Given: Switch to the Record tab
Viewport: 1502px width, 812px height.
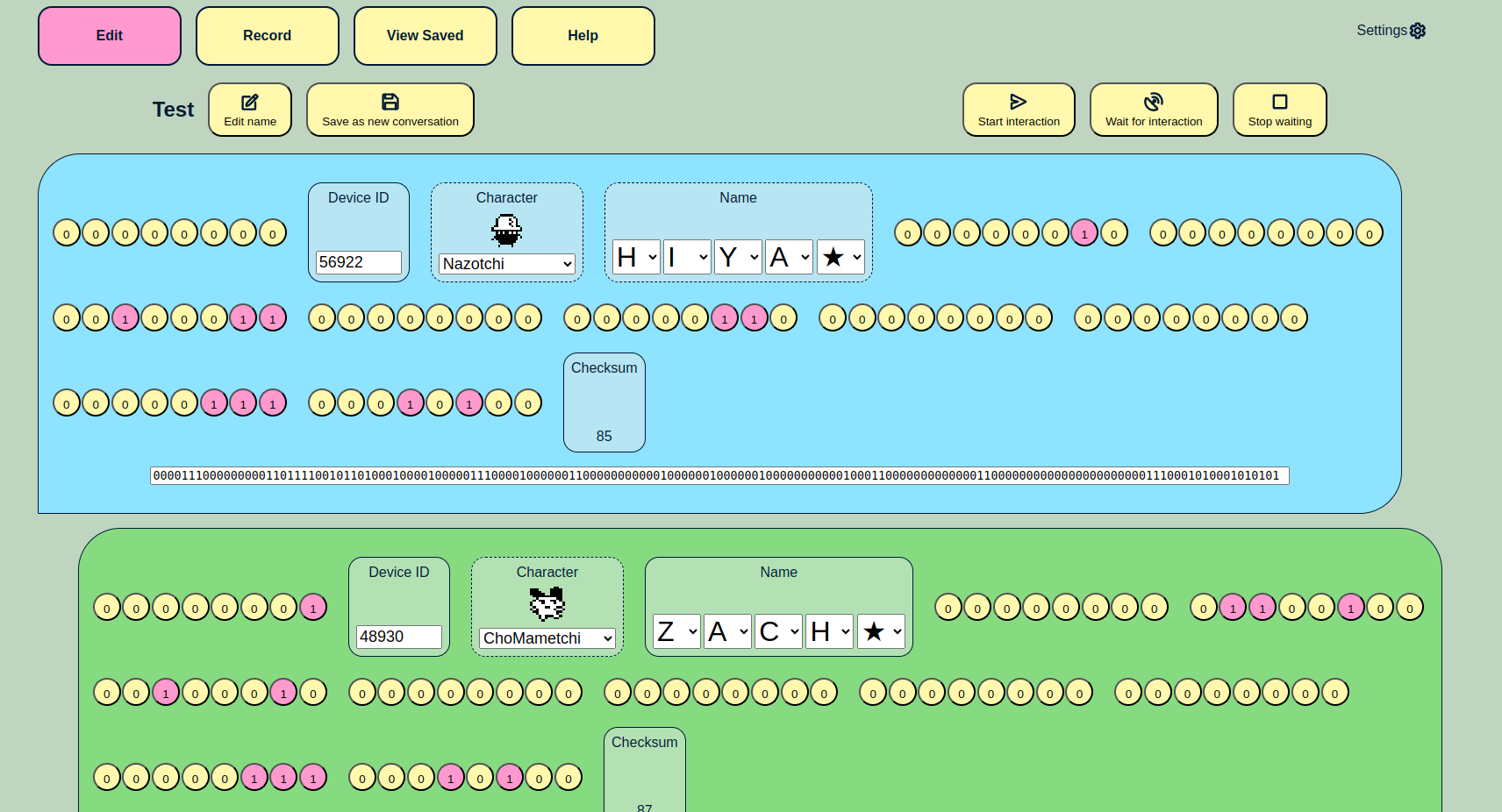Looking at the screenshot, I should (268, 36).
